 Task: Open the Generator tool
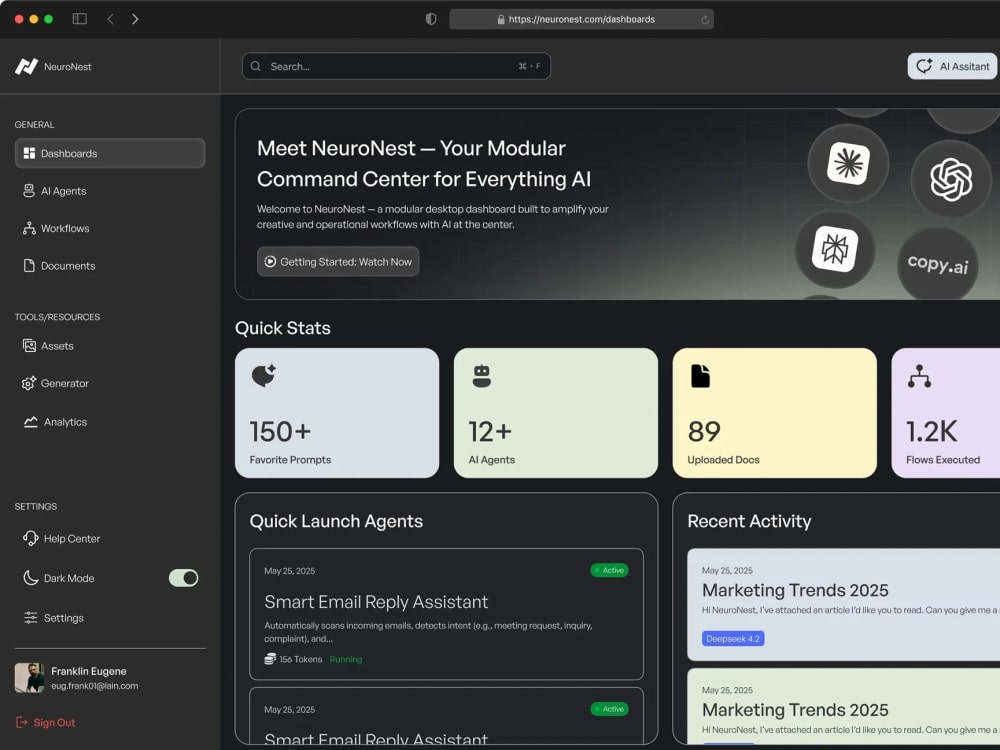click(x=64, y=383)
